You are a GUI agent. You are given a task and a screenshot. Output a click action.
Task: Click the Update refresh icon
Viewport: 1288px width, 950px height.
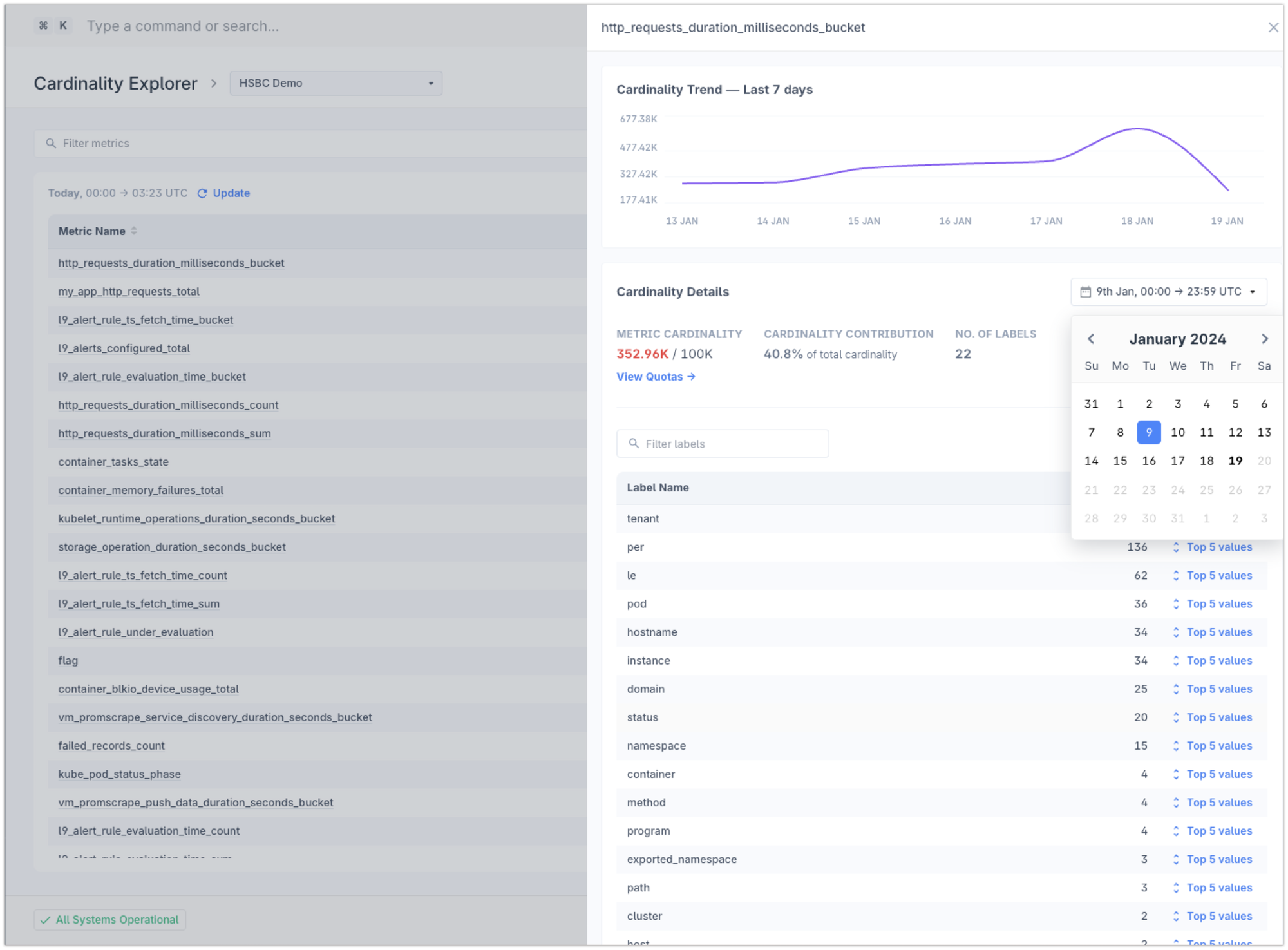tap(202, 193)
